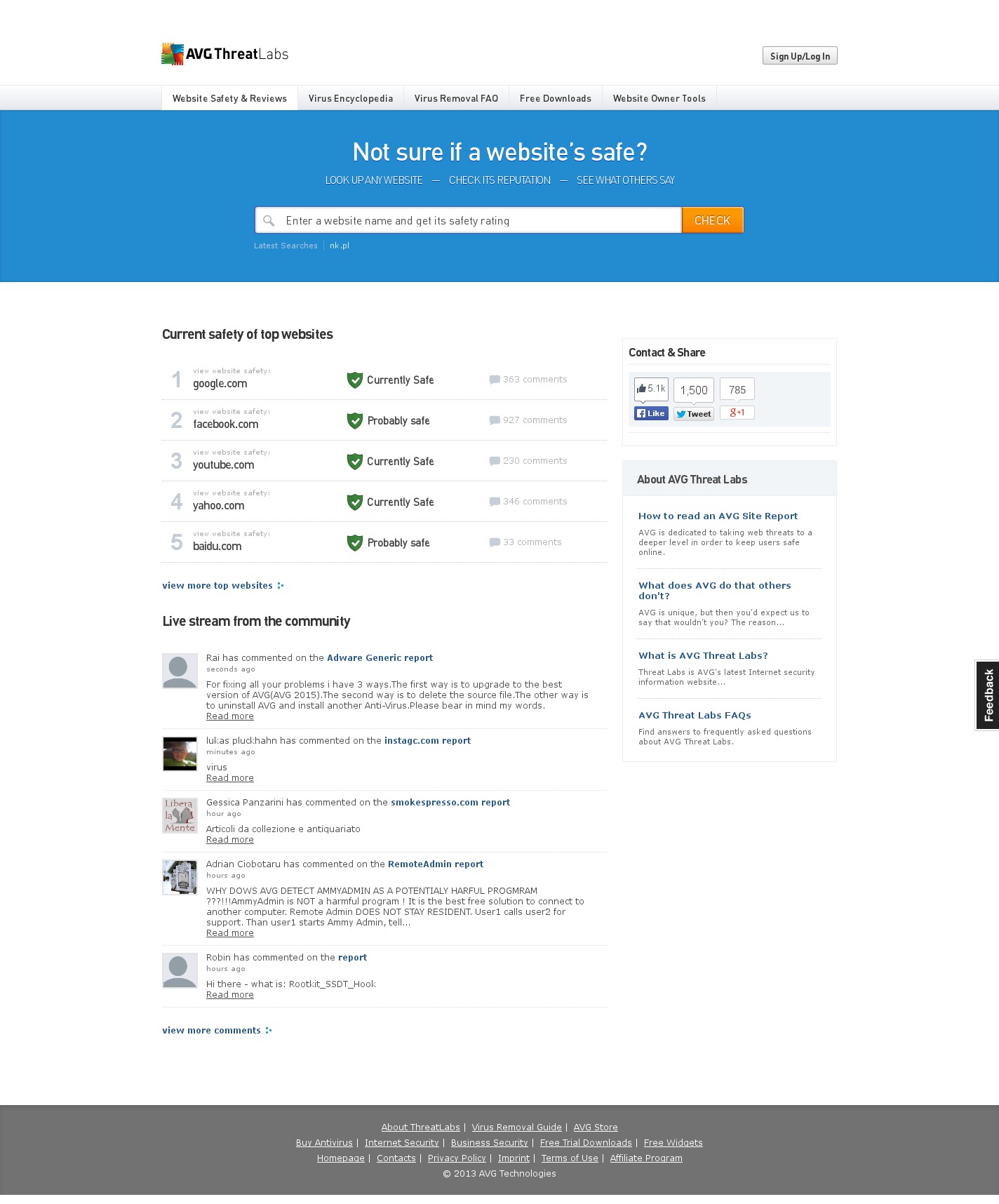Open google.com website safety report
The image size is (999, 1204).
click(x=220, y=384)
